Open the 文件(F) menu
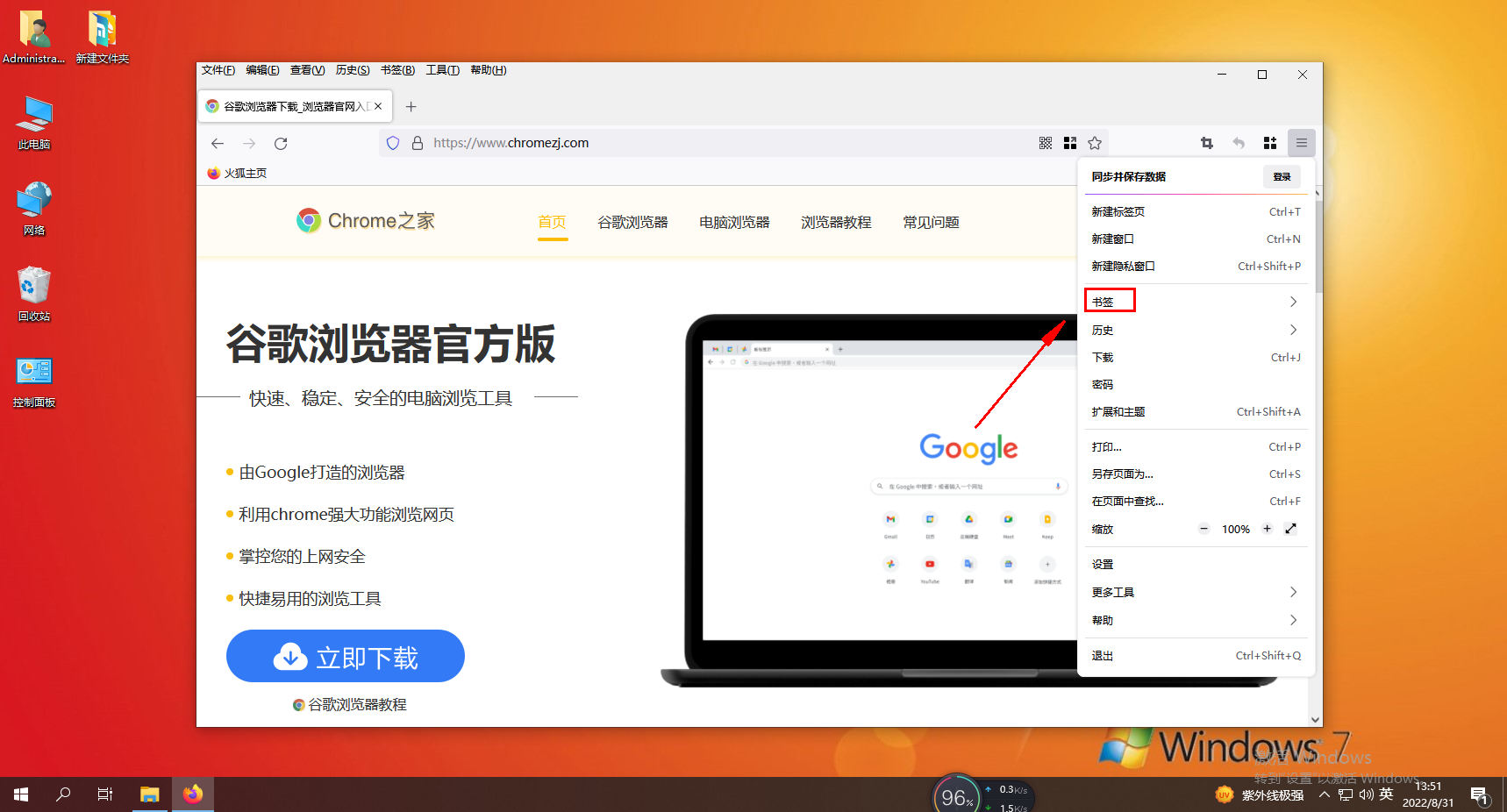1507x812 pixels. pos(218,70)
